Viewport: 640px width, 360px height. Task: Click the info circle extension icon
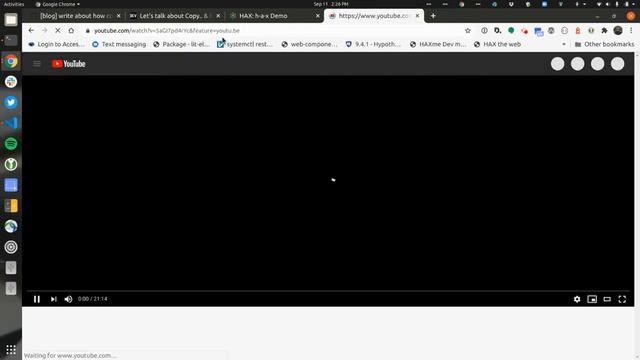[484, 31]
